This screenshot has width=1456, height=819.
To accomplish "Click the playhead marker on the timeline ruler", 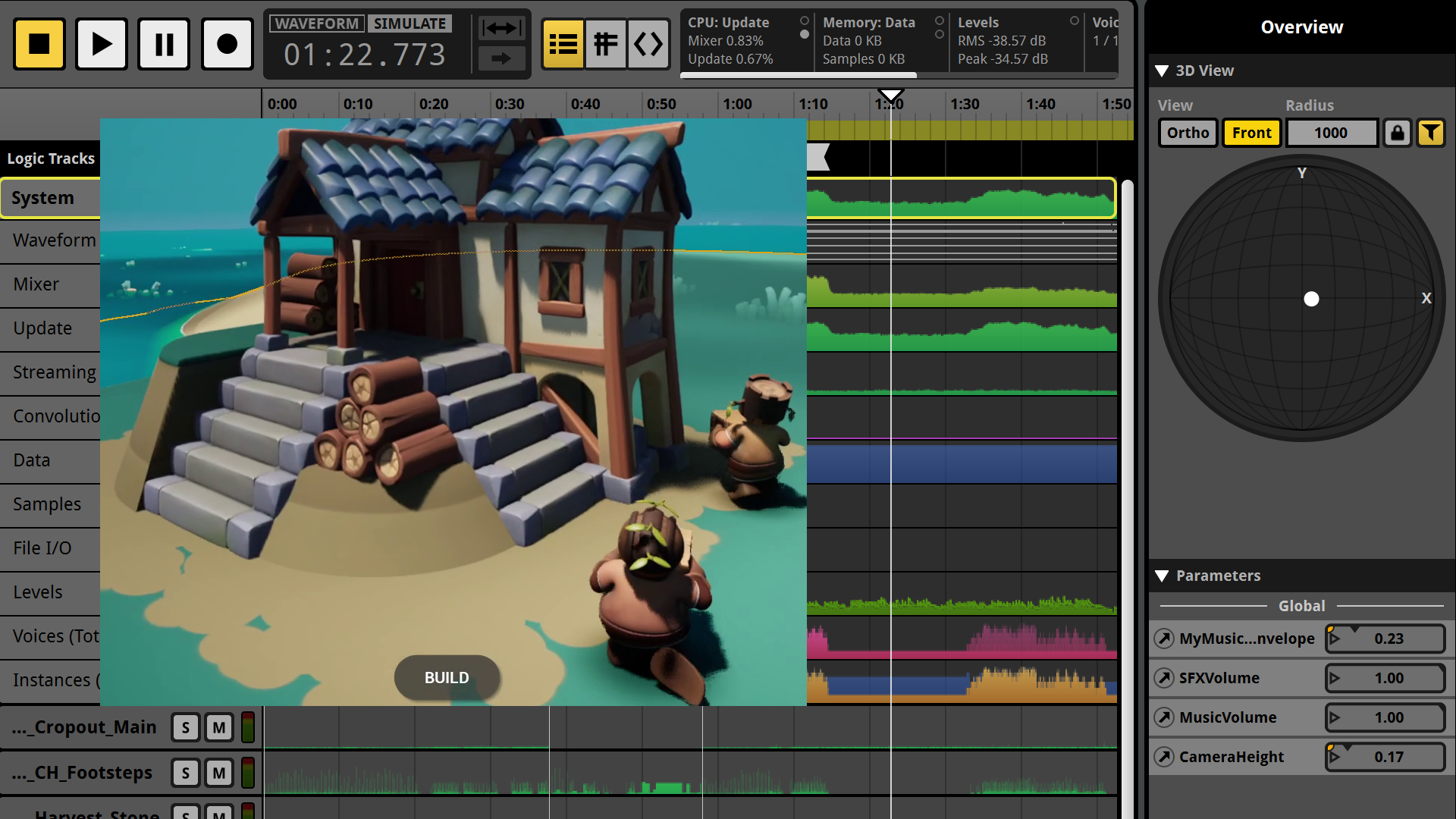I will pos(890,96).
